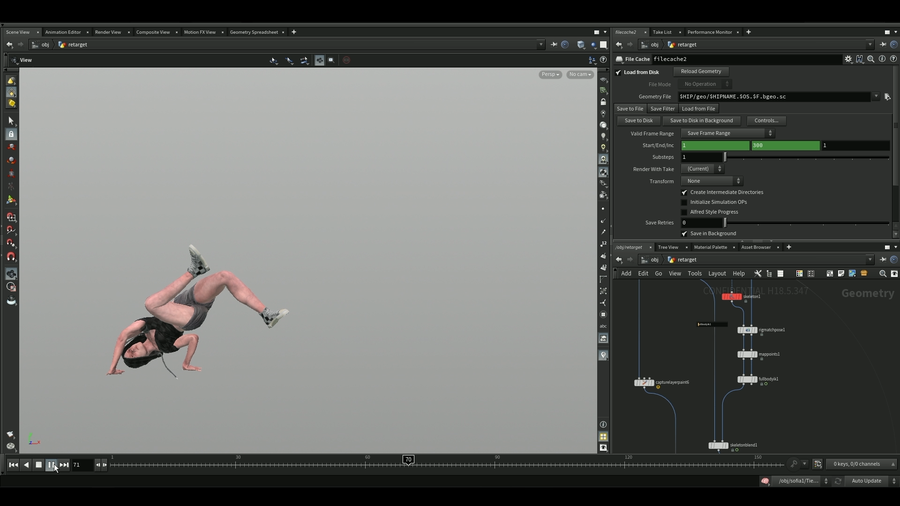The height and width of the screenshot is (506, 900).
Task: Disable Load from Disk checkbox
Action: [619, 72]
